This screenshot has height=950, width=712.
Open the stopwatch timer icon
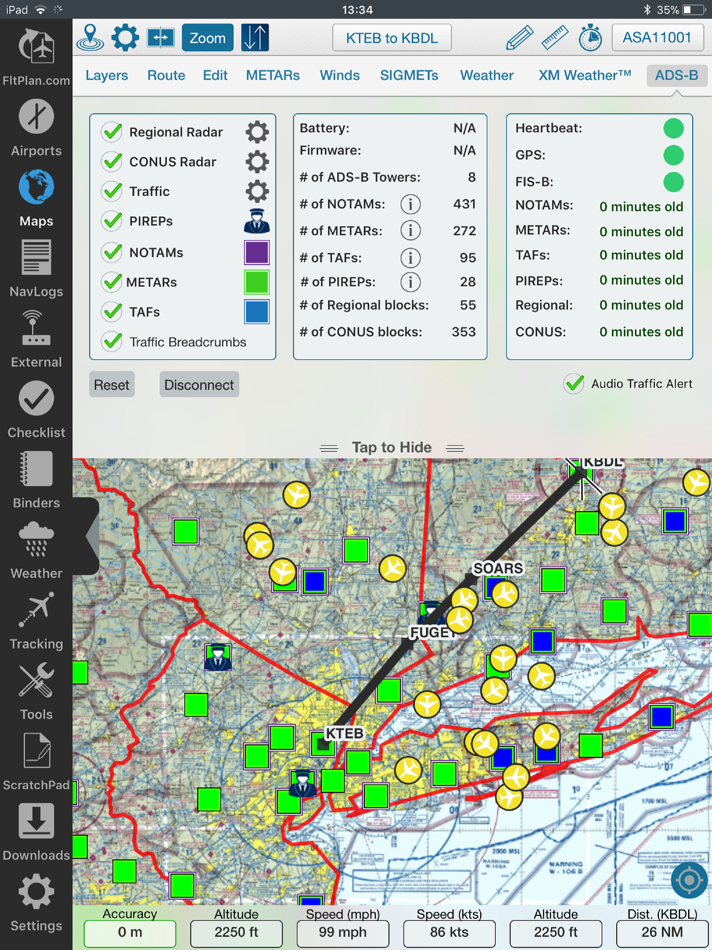(590, 38)
